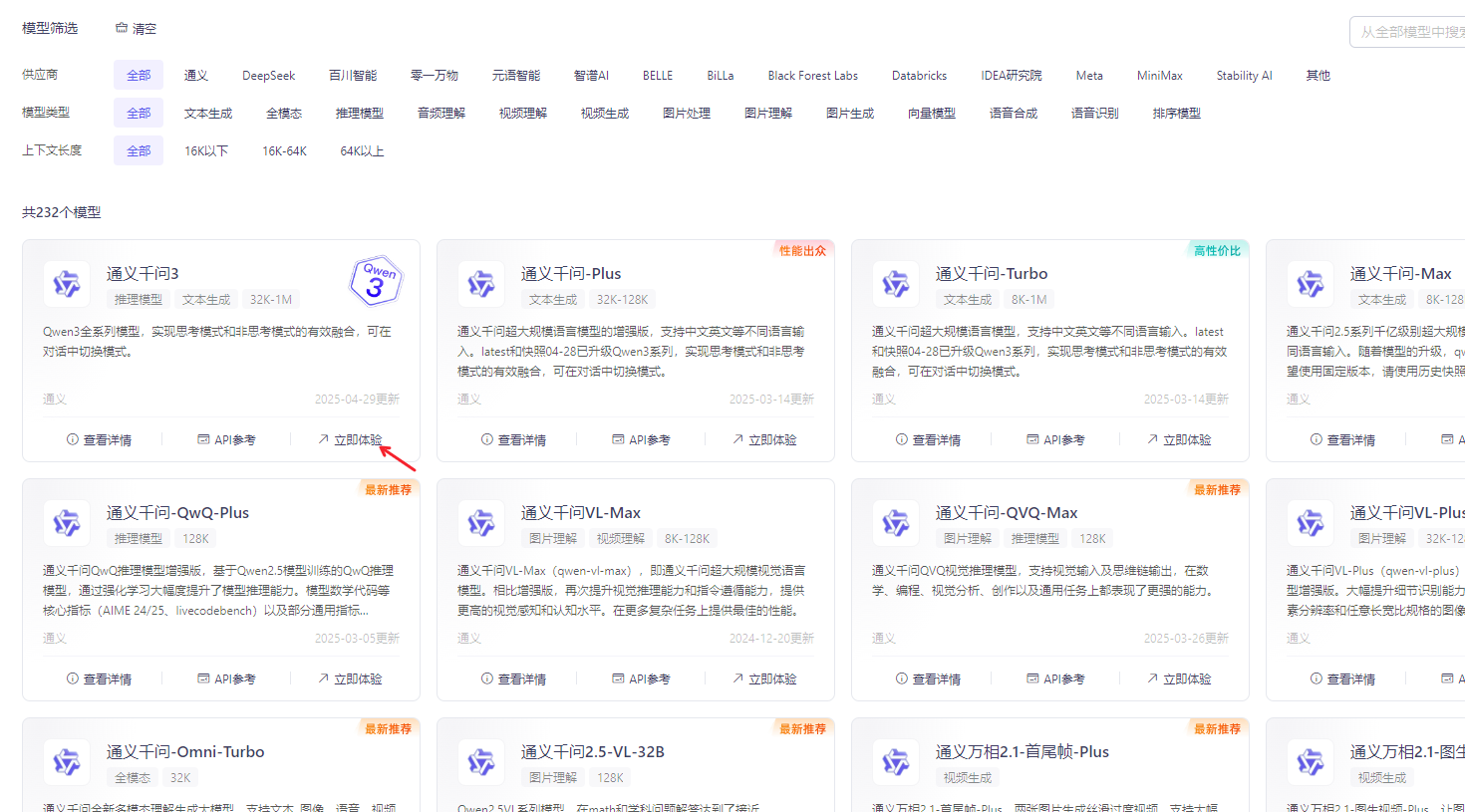Filter providers by 通义

196,75
